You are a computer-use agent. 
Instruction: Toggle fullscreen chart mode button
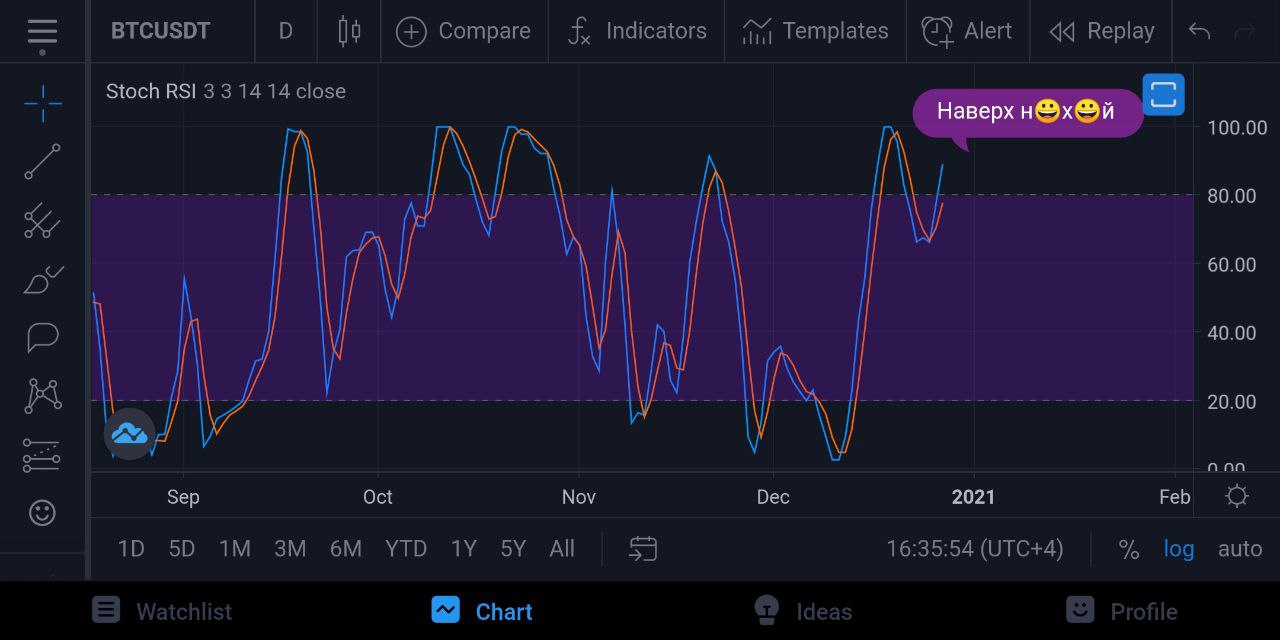click(1163, 95)
